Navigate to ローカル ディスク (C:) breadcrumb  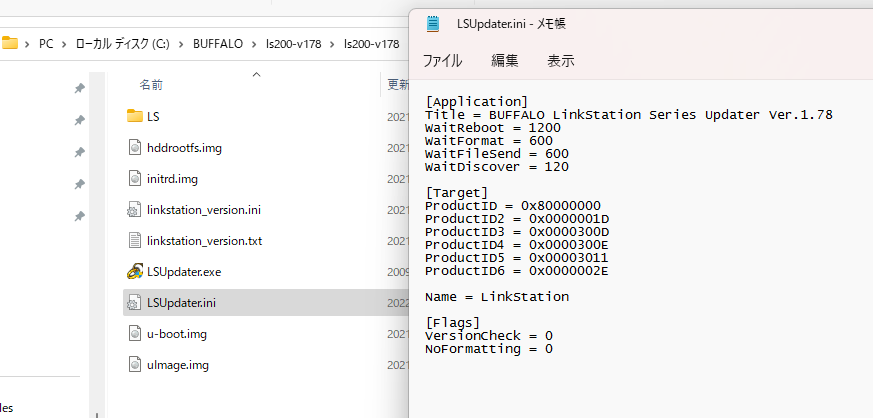[122, 43]
